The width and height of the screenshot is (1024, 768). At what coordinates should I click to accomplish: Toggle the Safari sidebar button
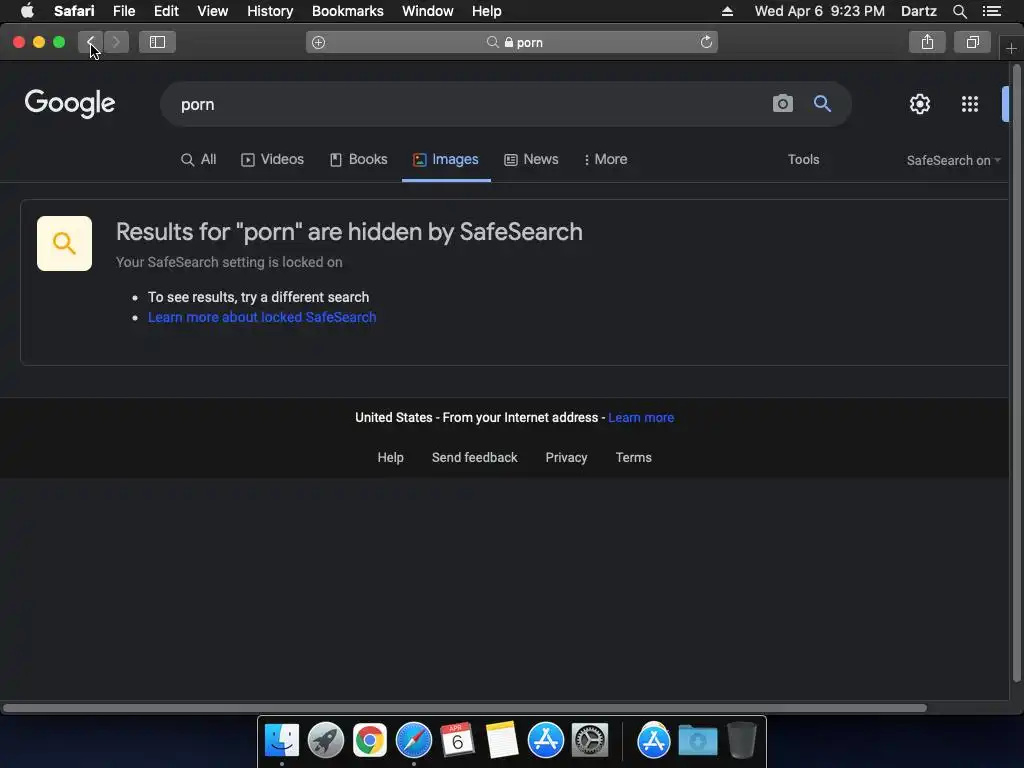157,42
